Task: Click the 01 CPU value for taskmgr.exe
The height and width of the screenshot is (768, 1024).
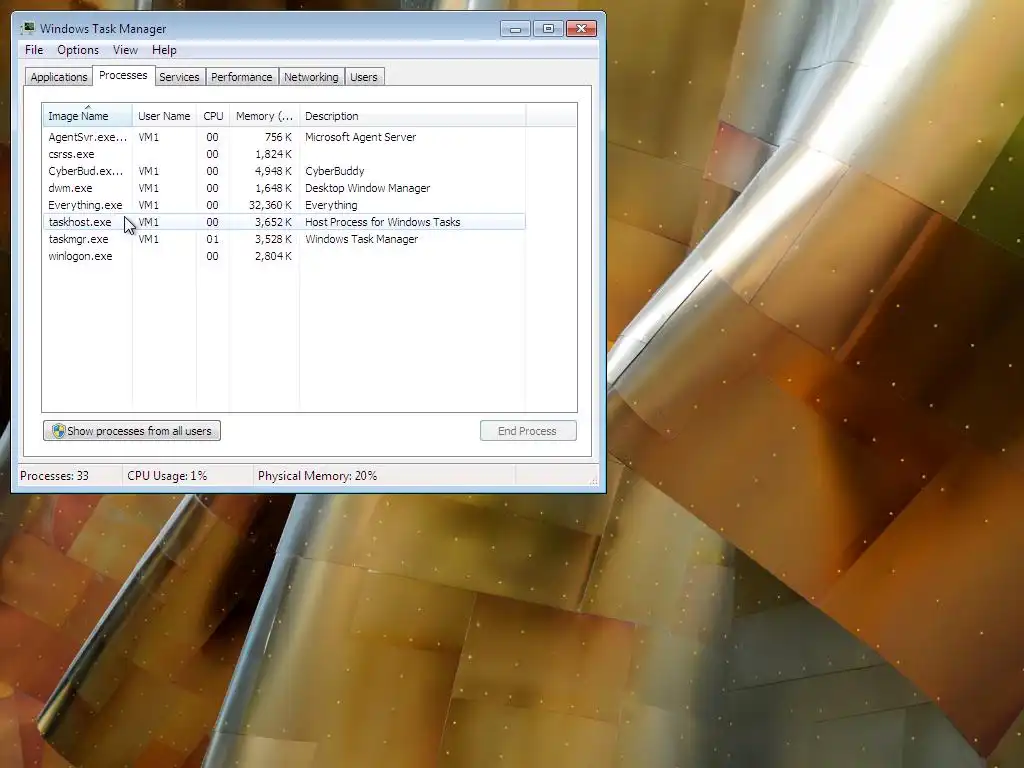Action: (212, 239)
